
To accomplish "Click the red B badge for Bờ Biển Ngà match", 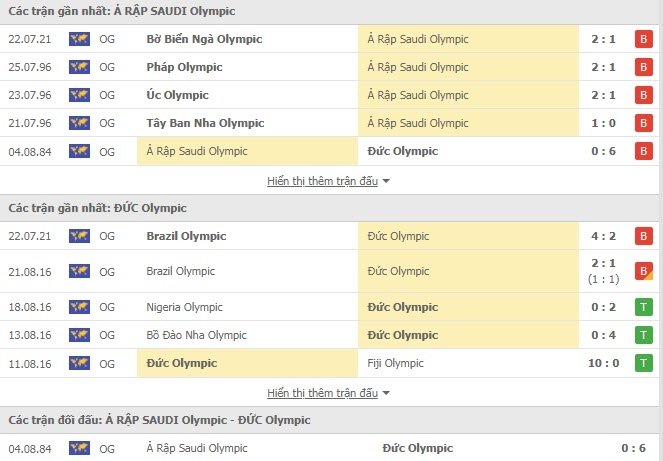I will [x=644, y=39].
